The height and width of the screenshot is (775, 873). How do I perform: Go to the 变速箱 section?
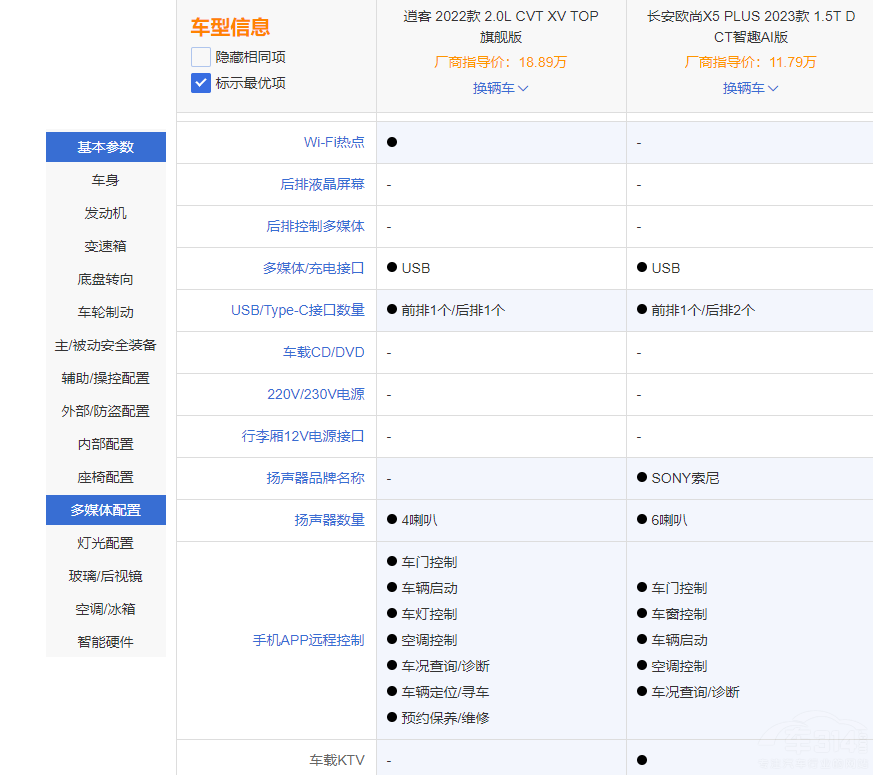point(105,245)
